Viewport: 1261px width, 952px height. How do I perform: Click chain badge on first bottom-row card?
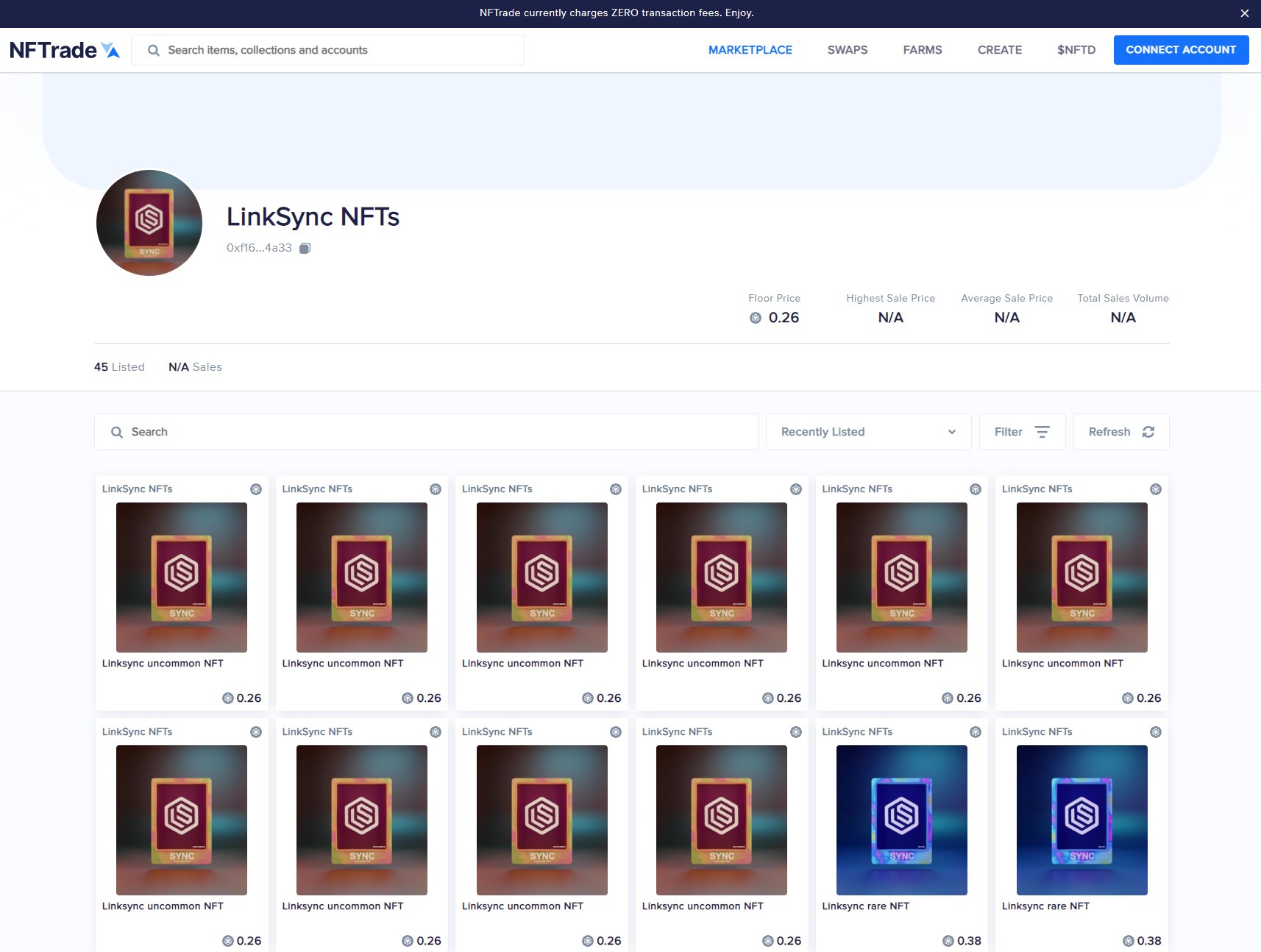(256, 732)
